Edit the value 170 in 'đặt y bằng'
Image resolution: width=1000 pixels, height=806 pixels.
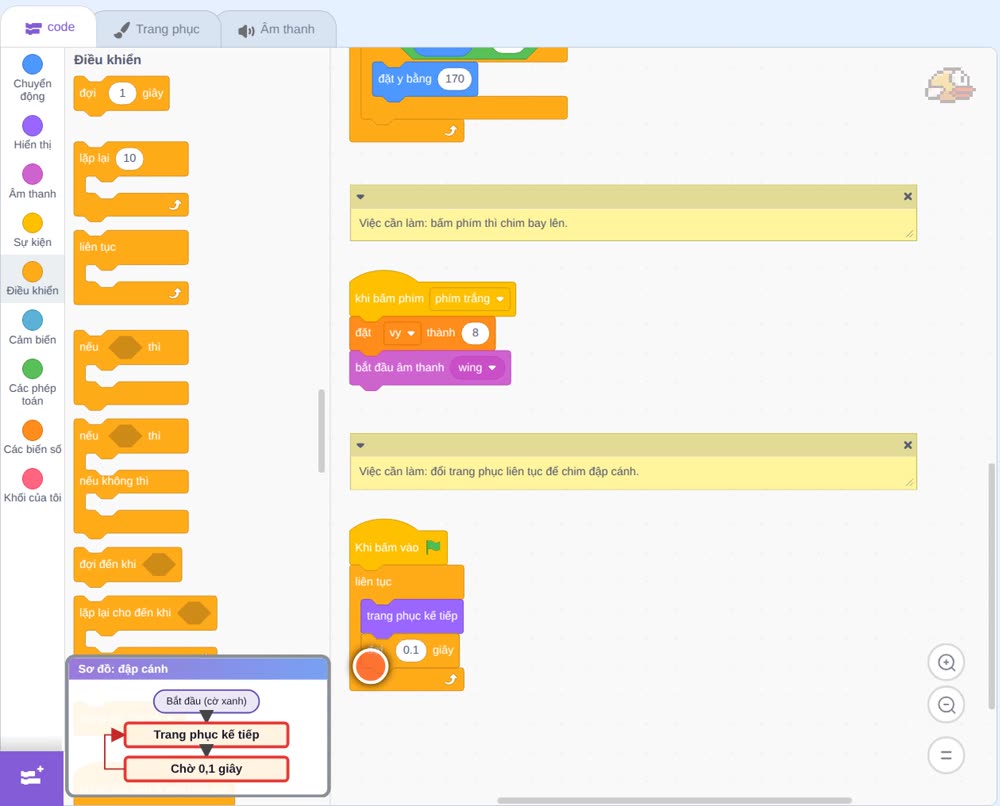[455, 79]
